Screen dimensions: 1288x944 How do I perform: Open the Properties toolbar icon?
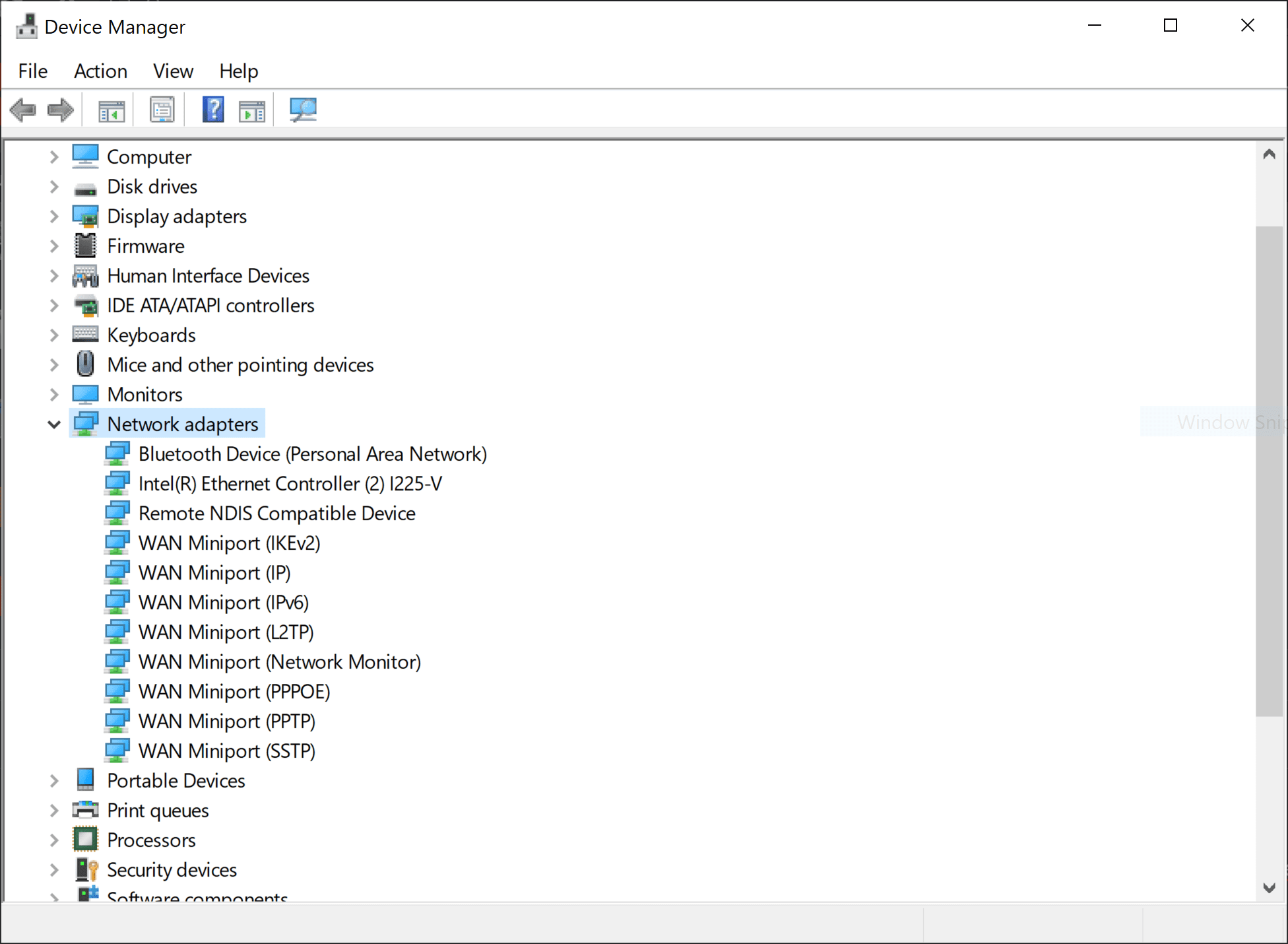pos(162,110)
